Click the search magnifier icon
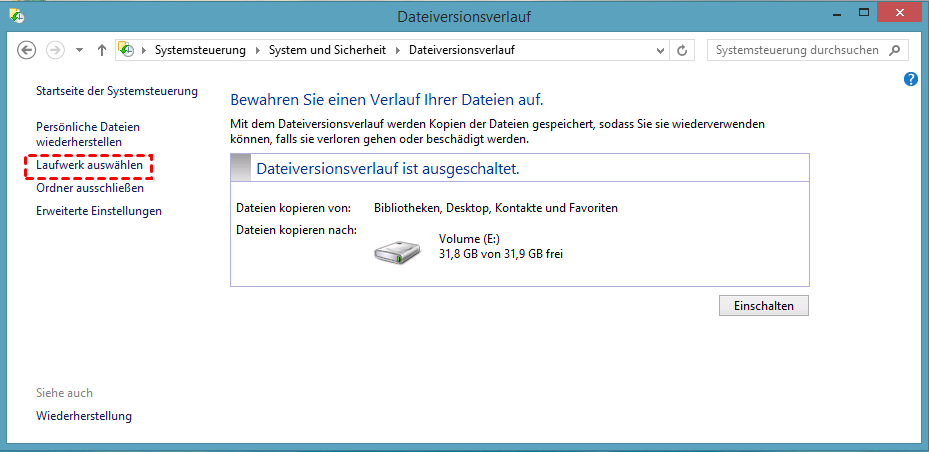929x452 pixels. 895,50
